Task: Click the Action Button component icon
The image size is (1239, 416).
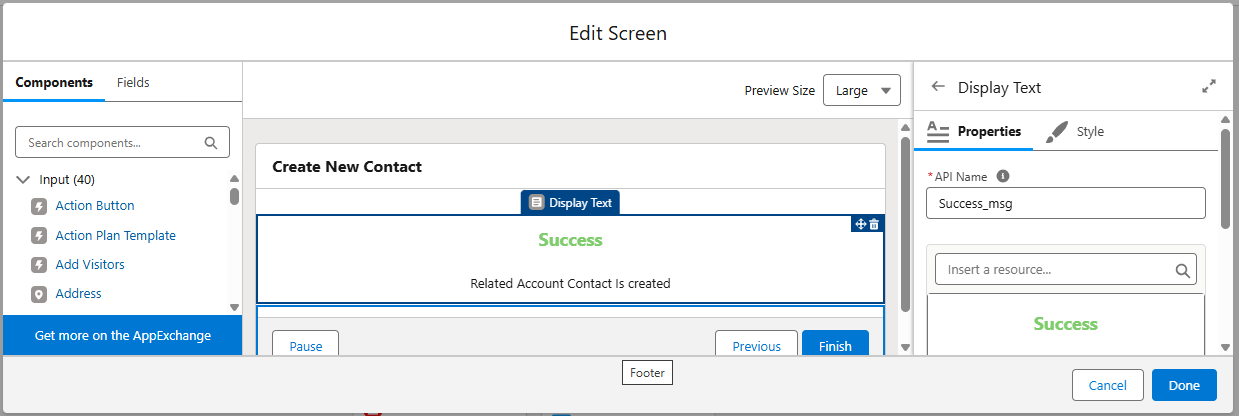Action: (39, 206)
